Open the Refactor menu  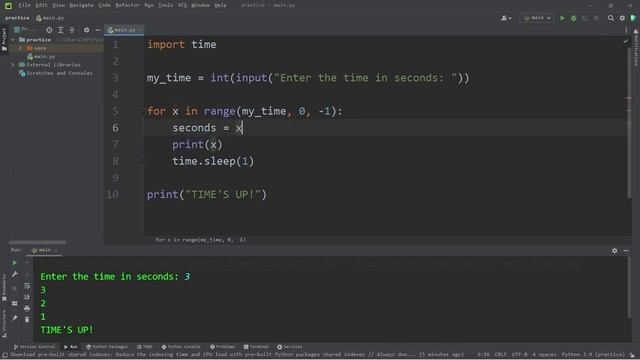(x=127, y=5)
